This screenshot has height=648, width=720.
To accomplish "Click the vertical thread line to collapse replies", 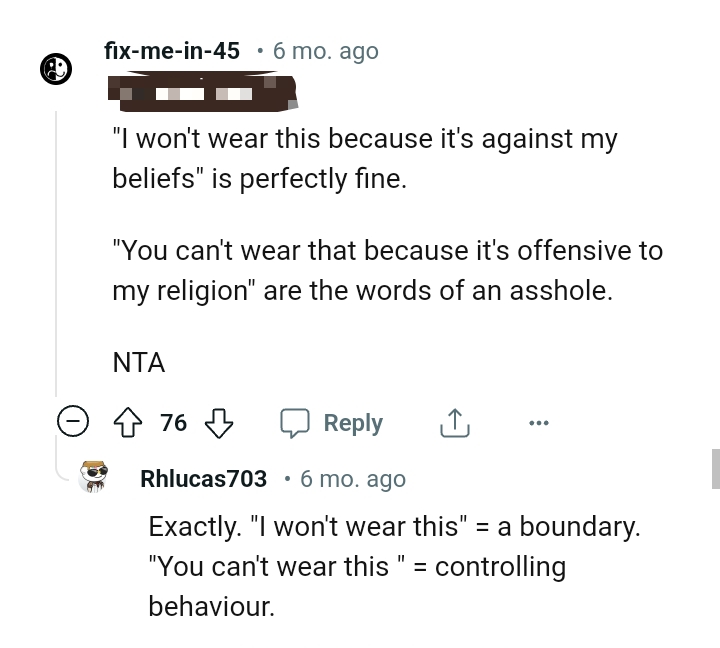I will tap(56, 250).
